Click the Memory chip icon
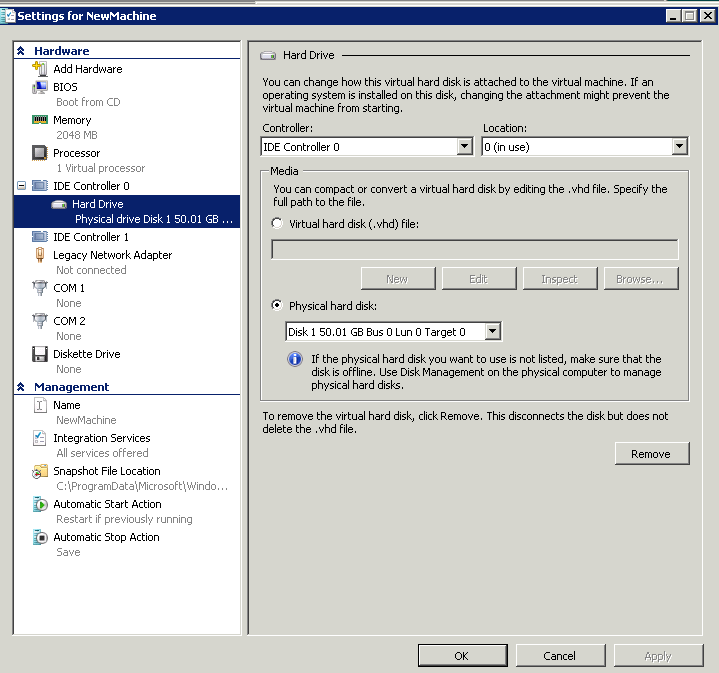719x673 pixels. (x=40, y=120)
